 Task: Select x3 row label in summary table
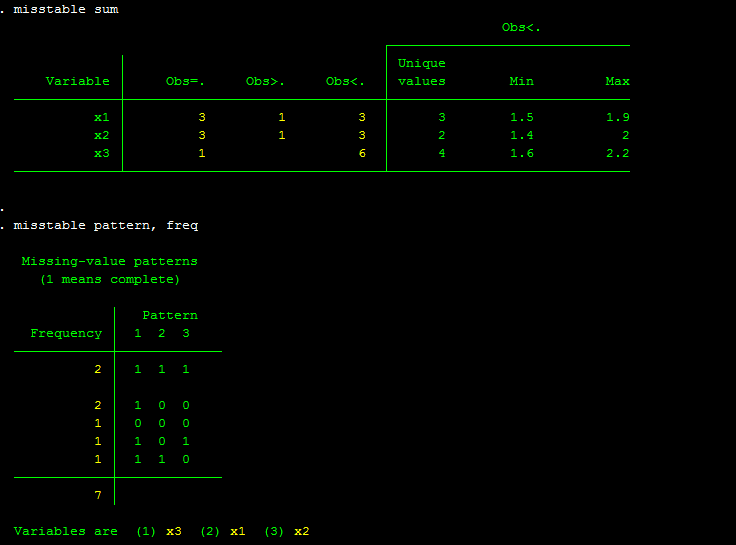[x=101, y=153]
